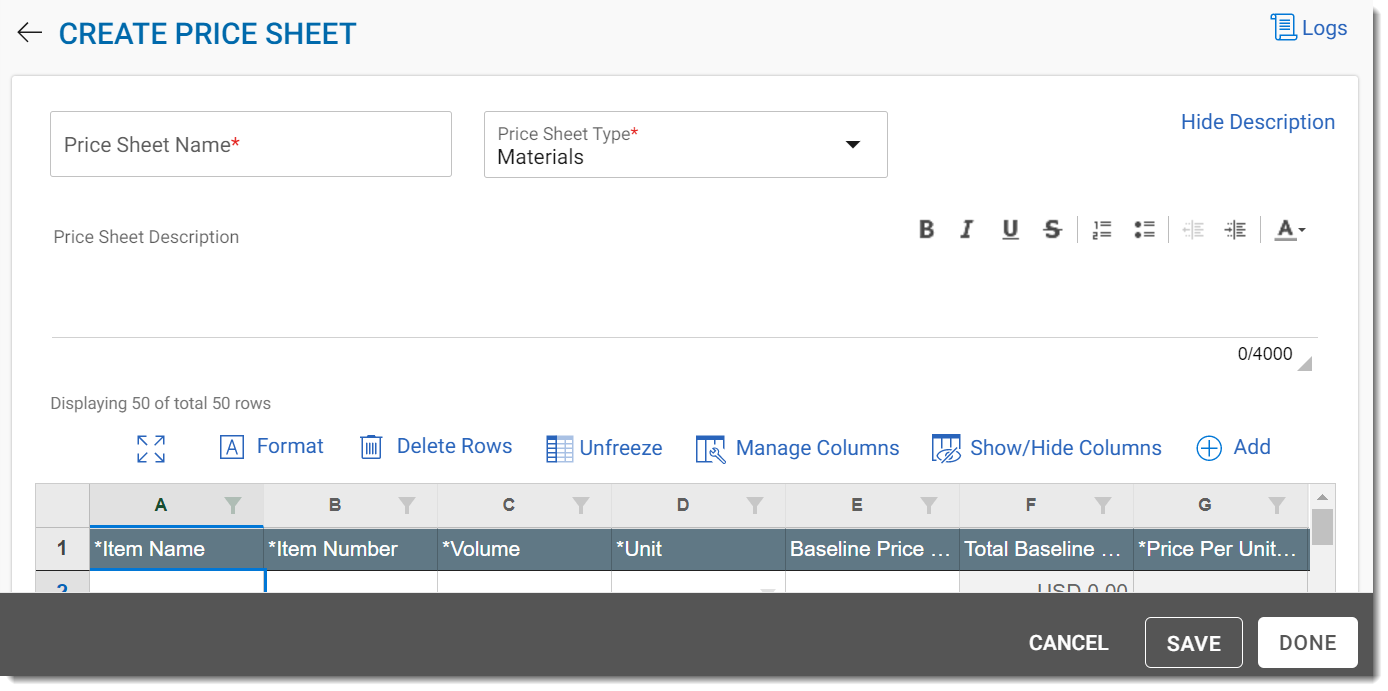Open filter on column A
Image resolution: width=1388 pixels, height=691 pixels.
click(x=233, y=506)
